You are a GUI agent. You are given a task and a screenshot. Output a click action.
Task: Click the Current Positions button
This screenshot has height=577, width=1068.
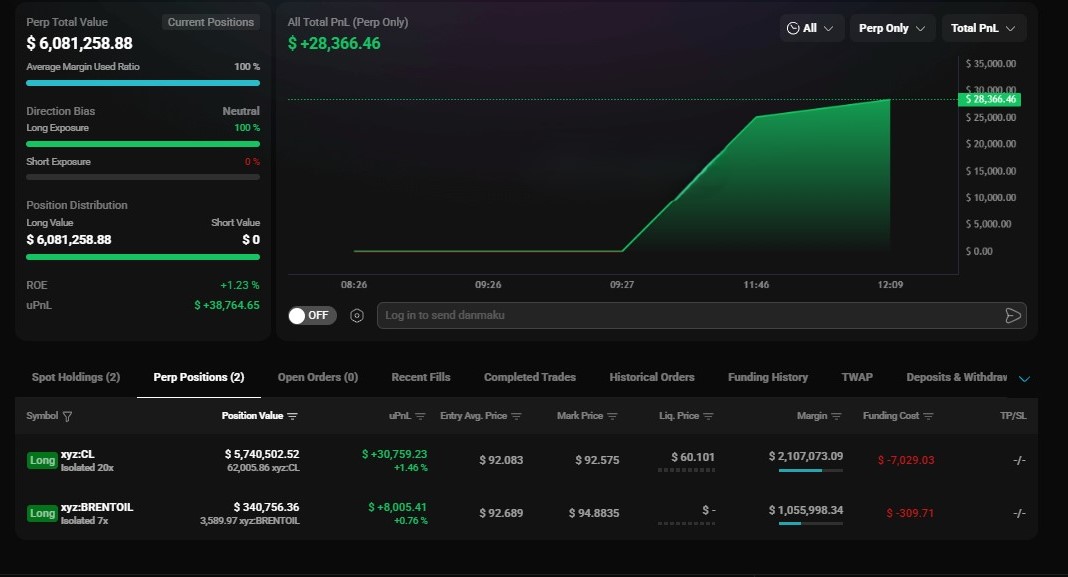[x=210, y=22]
